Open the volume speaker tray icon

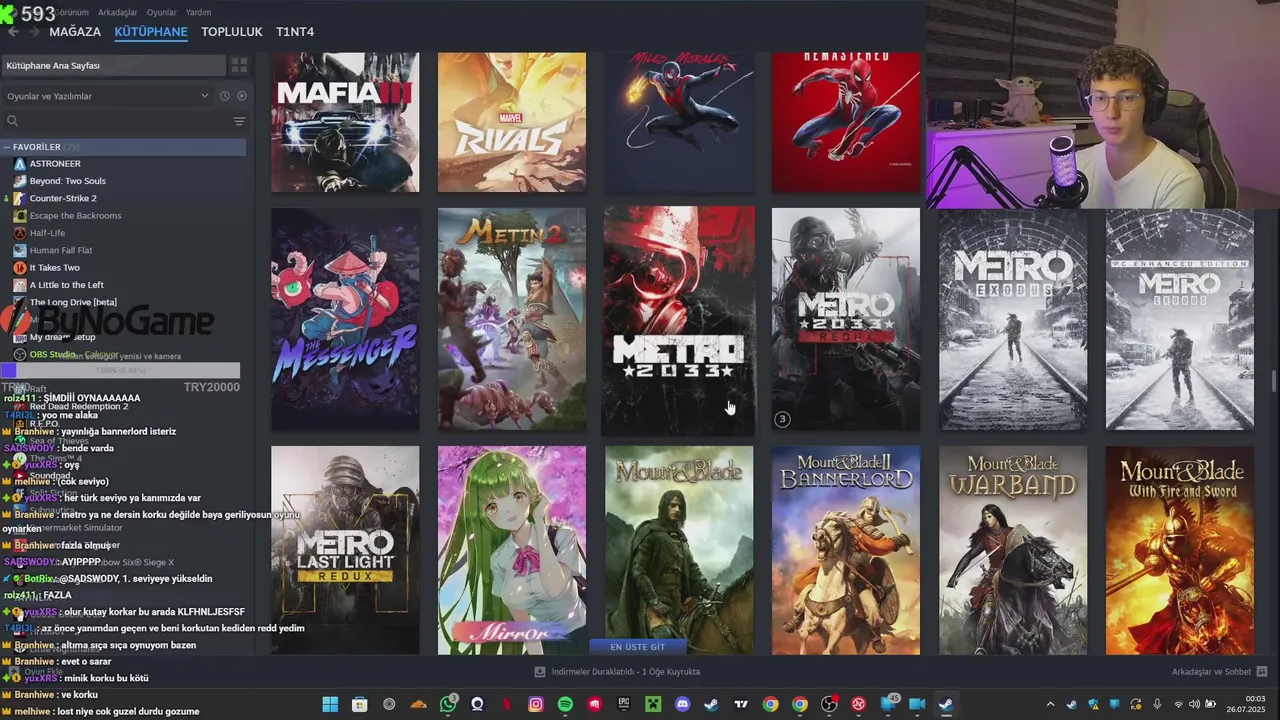[x=1194, y=705]
